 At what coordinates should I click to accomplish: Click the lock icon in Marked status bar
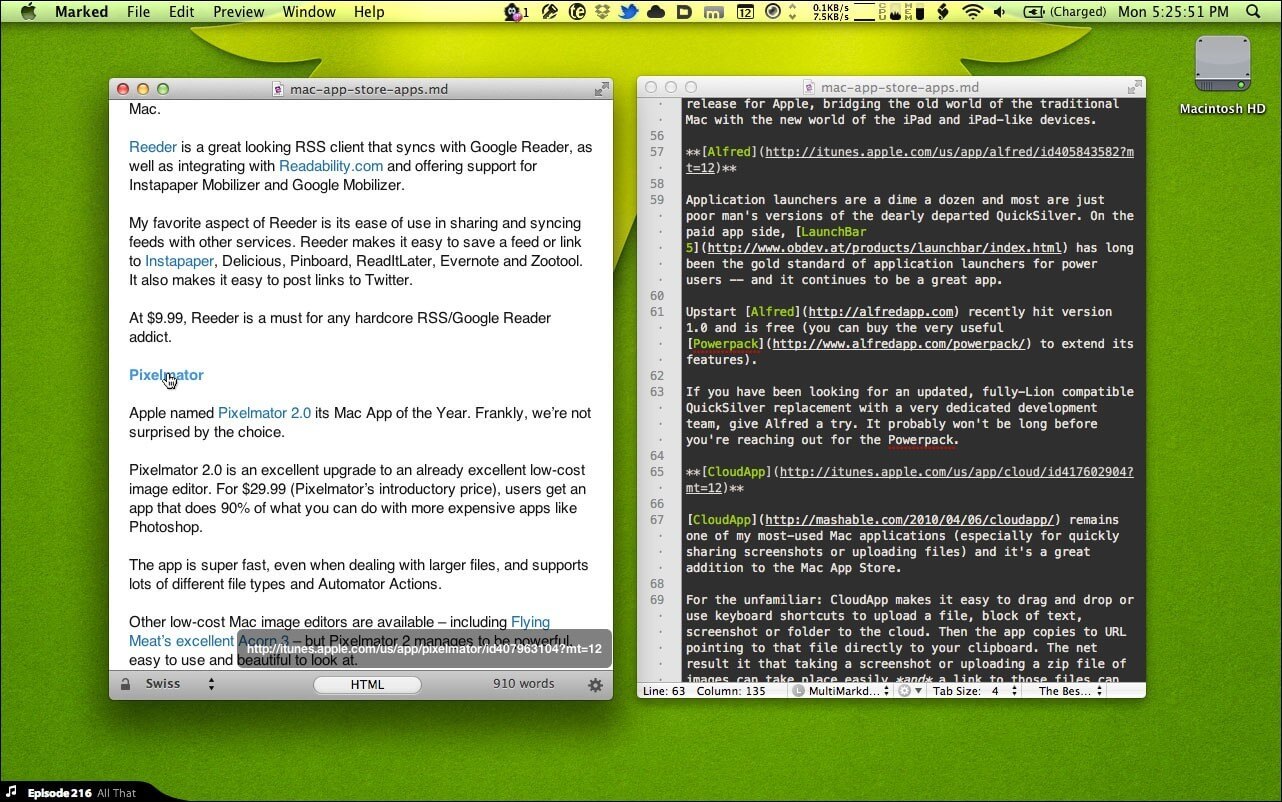125,685
